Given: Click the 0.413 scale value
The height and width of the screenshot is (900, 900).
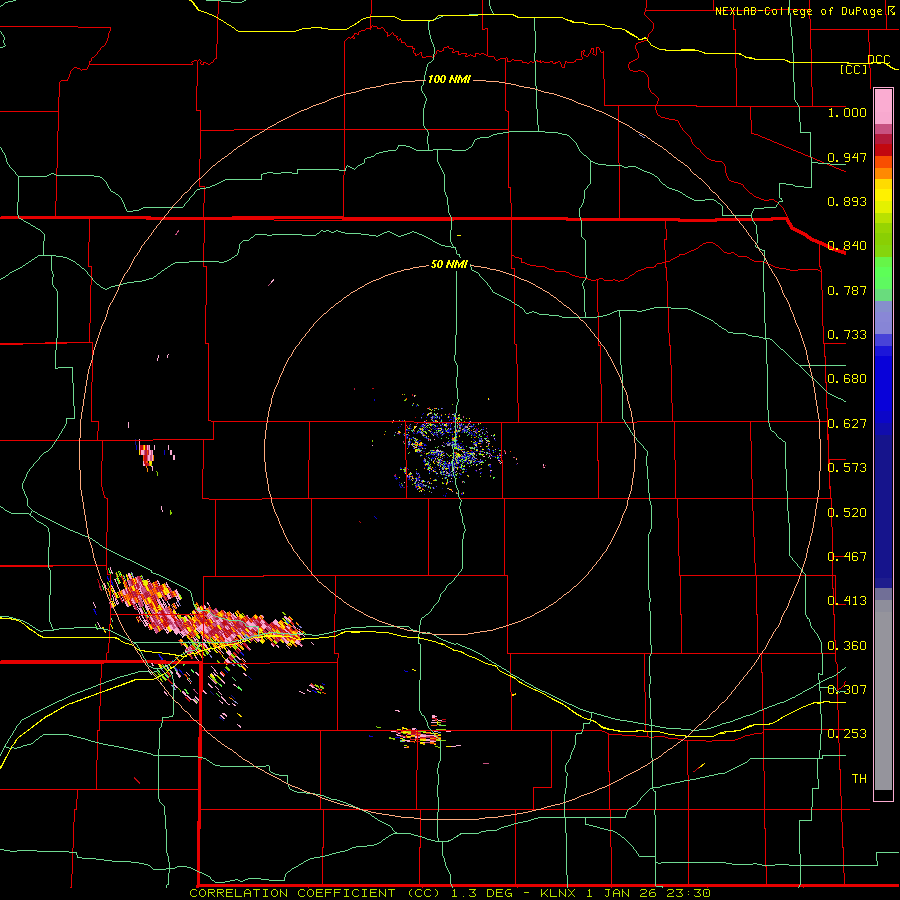Looking at the screenshot, I should pyautogui.click(x=847, y=601).
